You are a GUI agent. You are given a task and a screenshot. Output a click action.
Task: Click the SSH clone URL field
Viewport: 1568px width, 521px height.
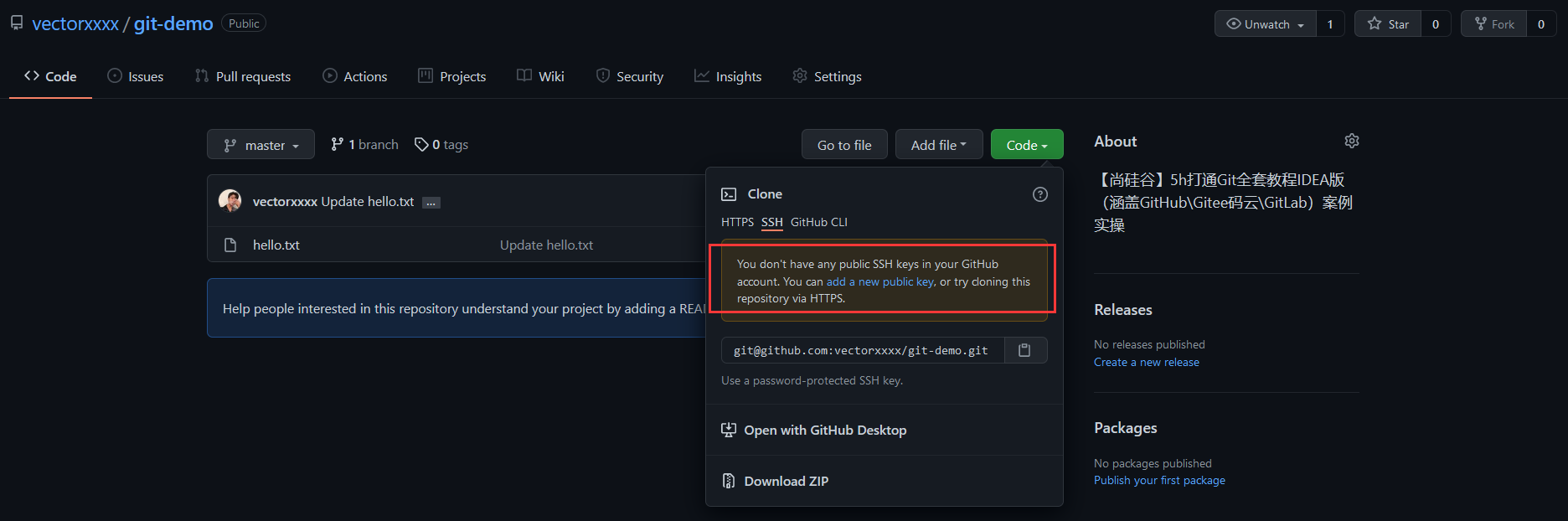[863, 350]
